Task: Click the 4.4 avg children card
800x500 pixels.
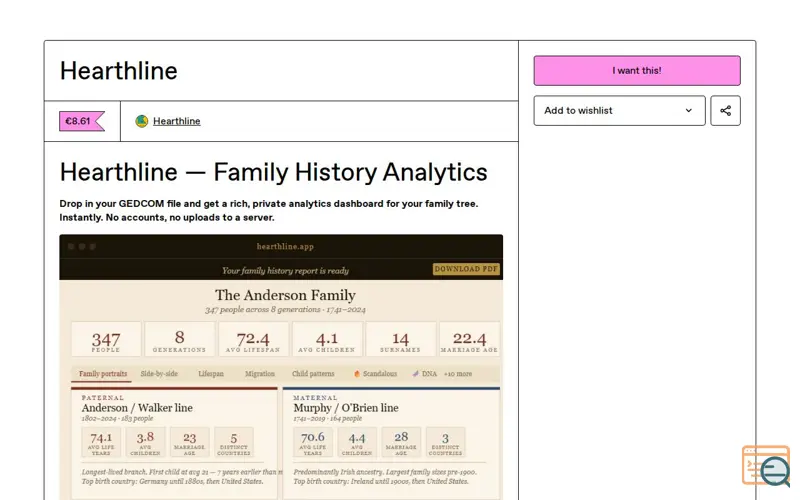Action: tap(357, 442)
